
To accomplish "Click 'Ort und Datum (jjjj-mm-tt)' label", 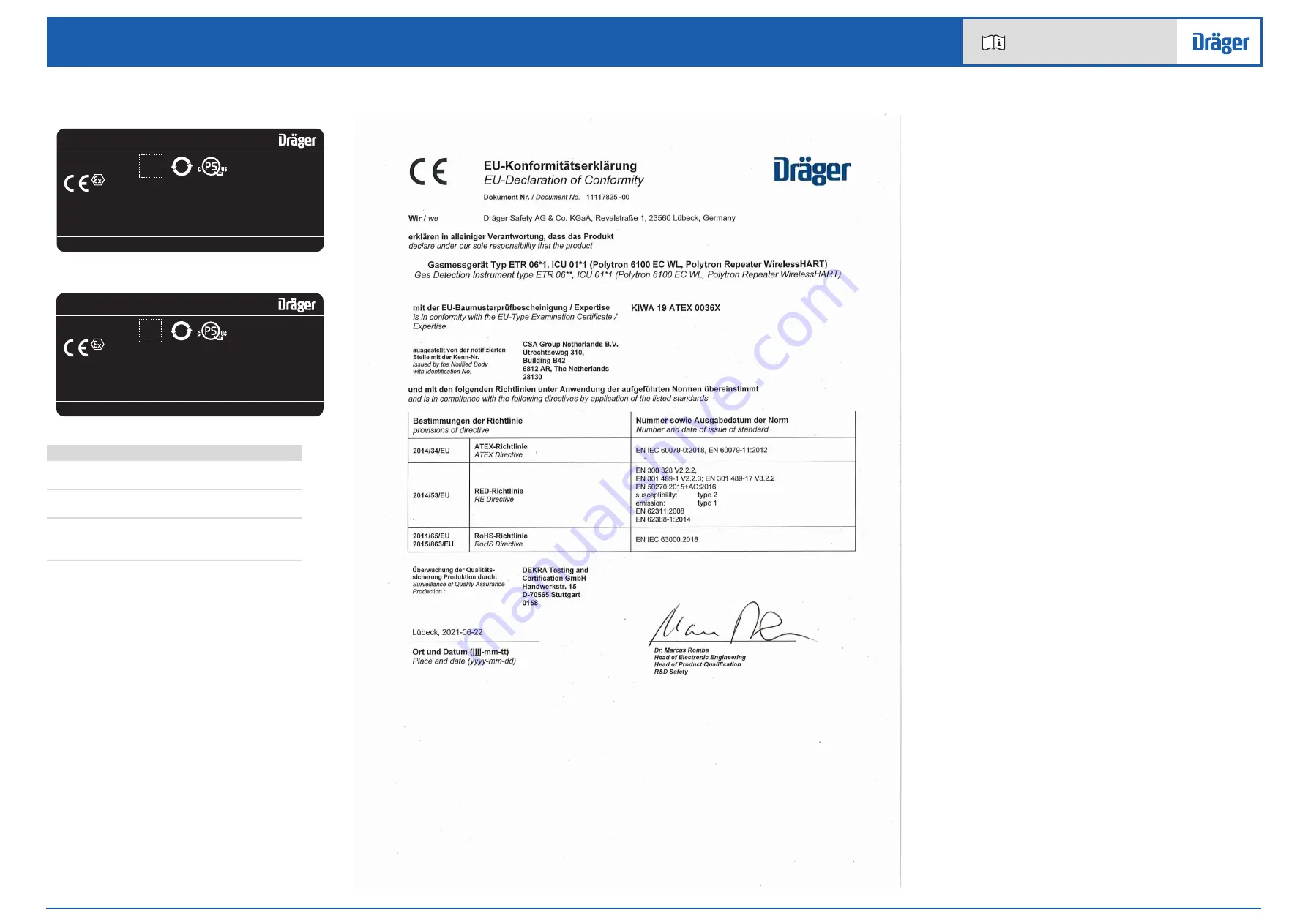I will point(460,652).
